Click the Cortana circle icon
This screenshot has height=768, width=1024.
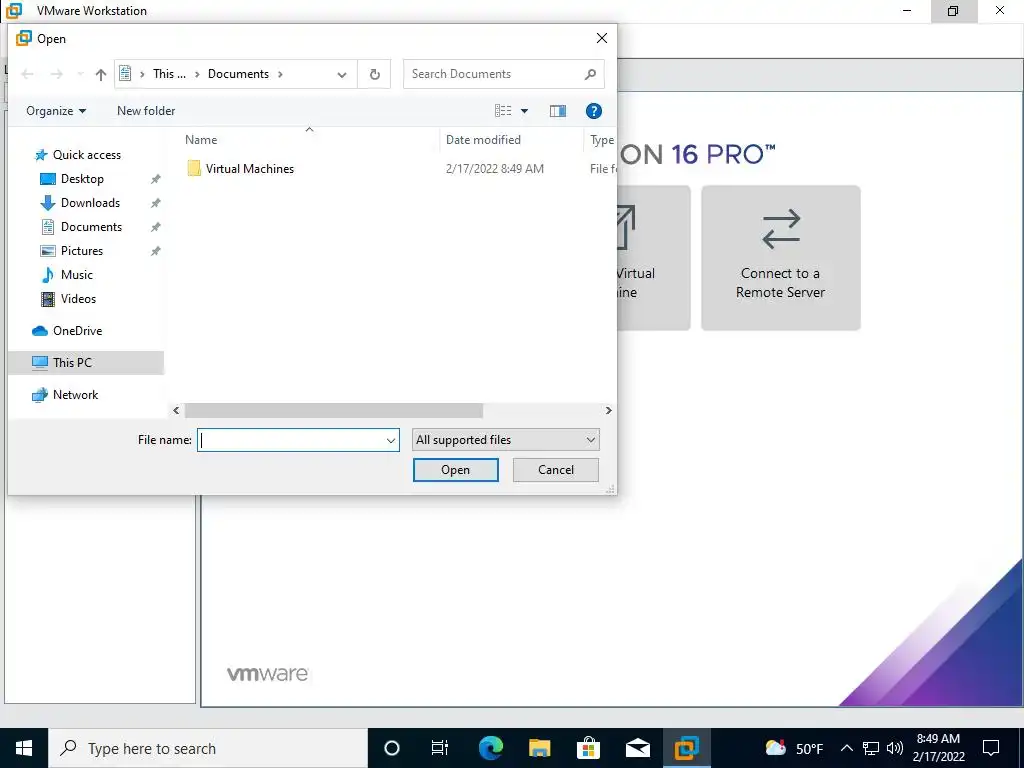pyautogui.click(x=392, y=748)
